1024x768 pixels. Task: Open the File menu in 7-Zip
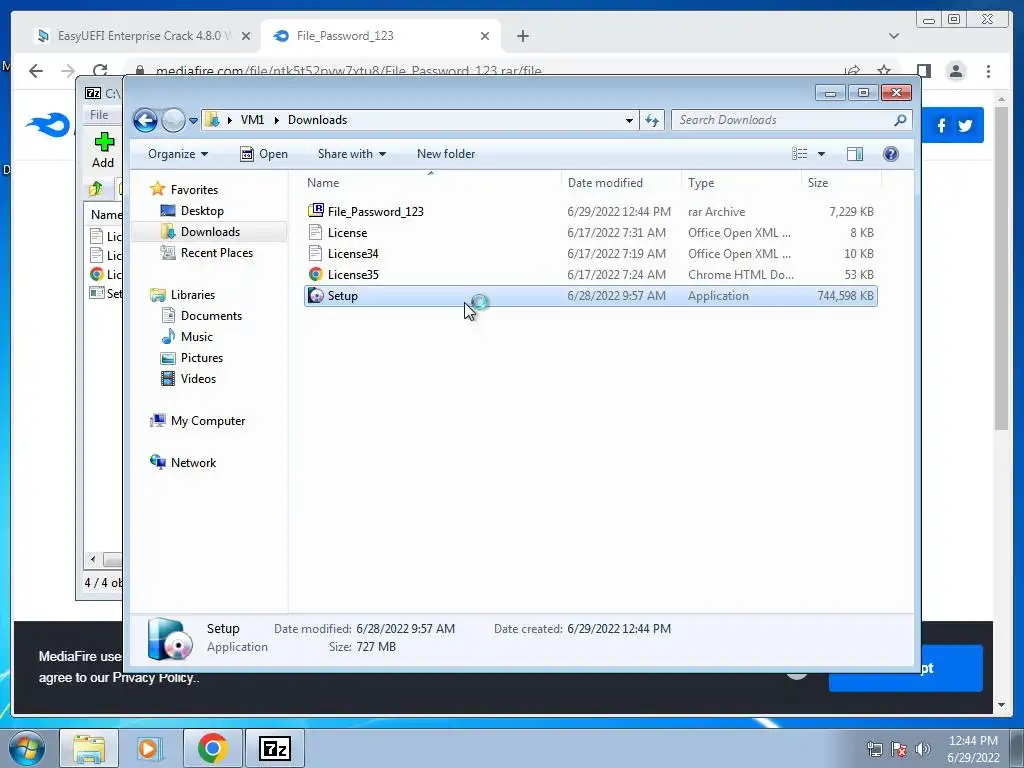(x=99, y=115)
